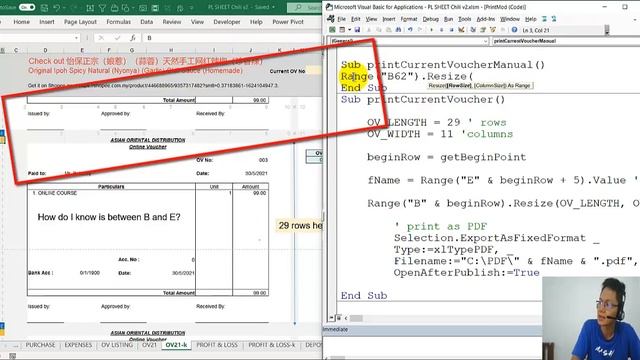Click the 'Current OV No' label
Screen dimensions: 640x360
tap(287, 71)
